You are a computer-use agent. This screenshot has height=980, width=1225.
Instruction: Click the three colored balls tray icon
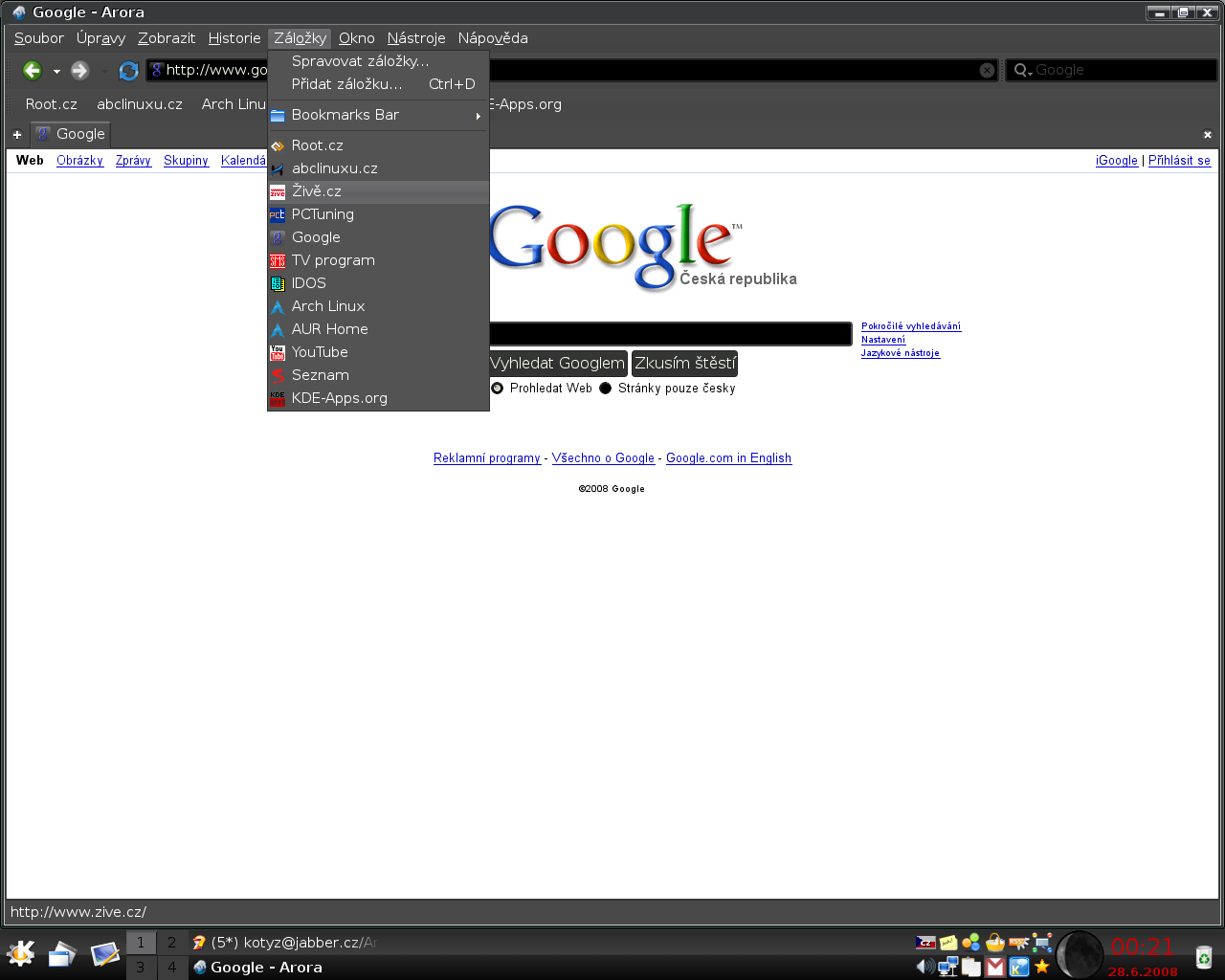click(971, 943)
